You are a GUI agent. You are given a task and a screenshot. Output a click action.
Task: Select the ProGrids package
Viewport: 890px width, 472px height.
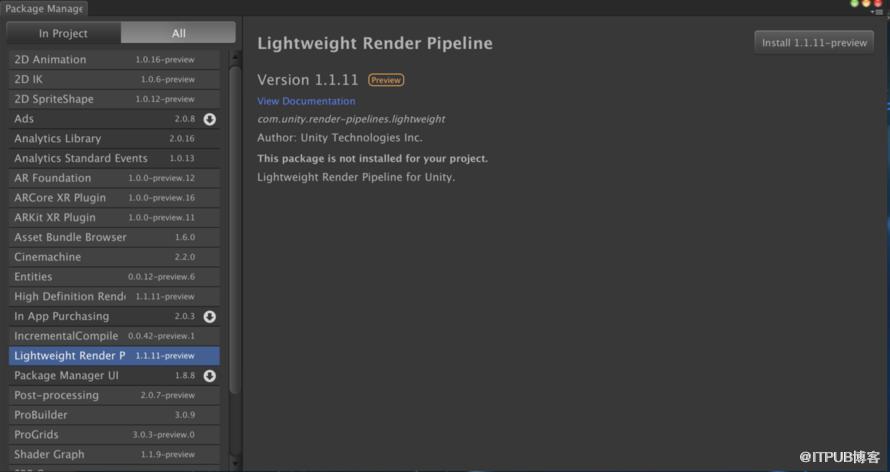114,435
